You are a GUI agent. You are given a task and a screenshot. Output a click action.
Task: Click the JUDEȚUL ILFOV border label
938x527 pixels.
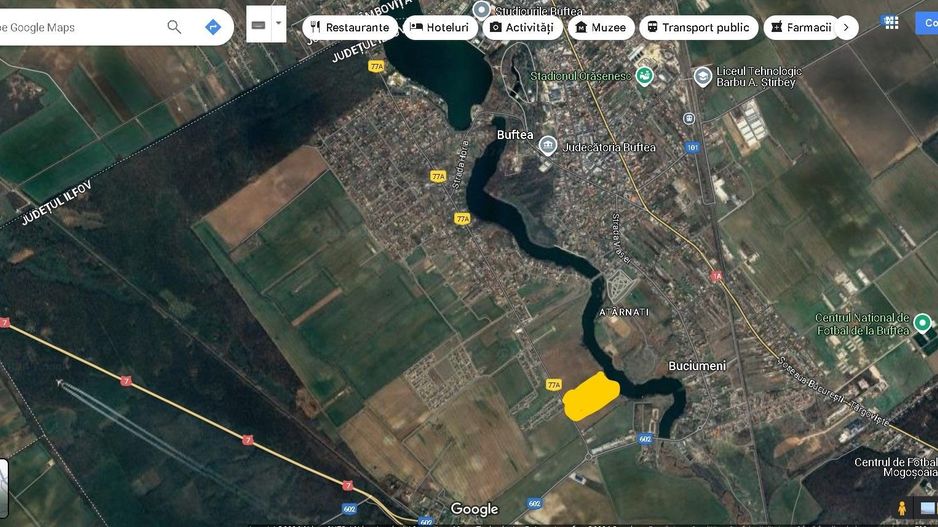tap(56, 203)
